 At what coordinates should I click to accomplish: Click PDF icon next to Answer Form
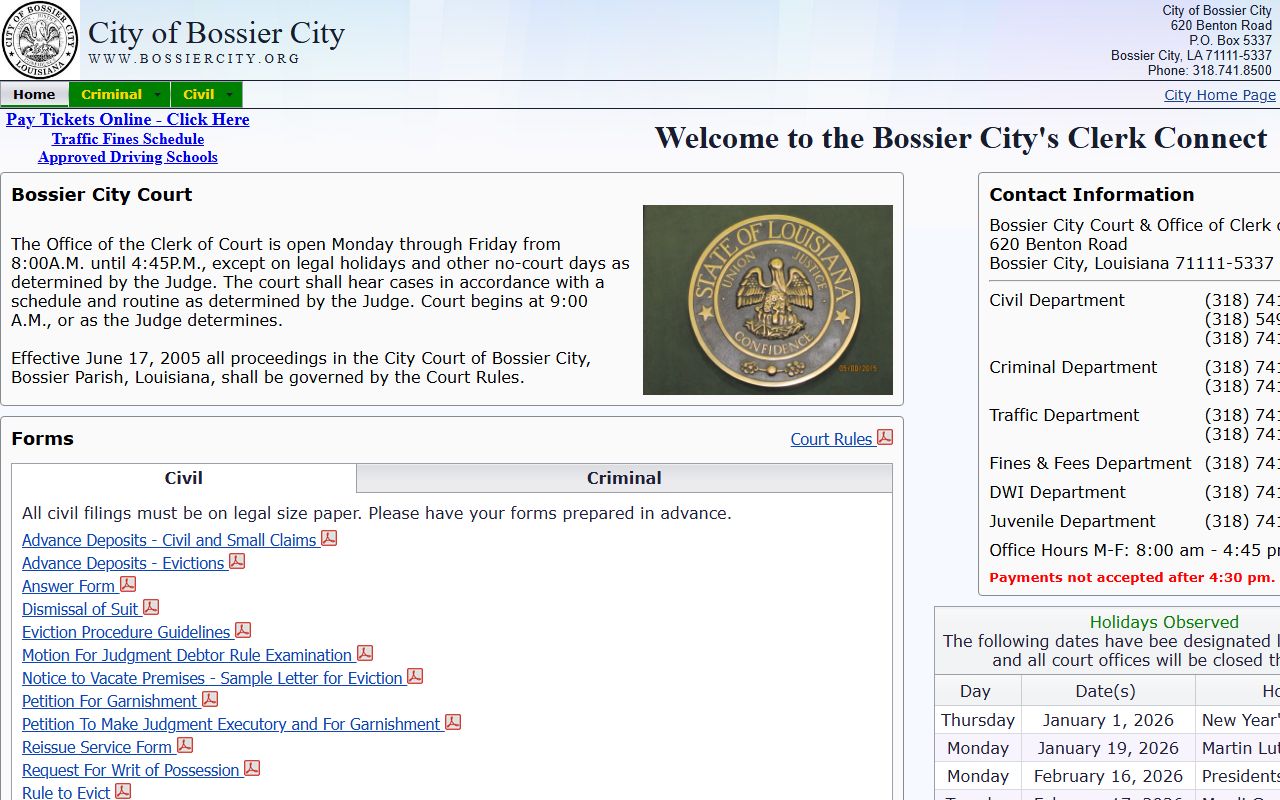point(128,584)
